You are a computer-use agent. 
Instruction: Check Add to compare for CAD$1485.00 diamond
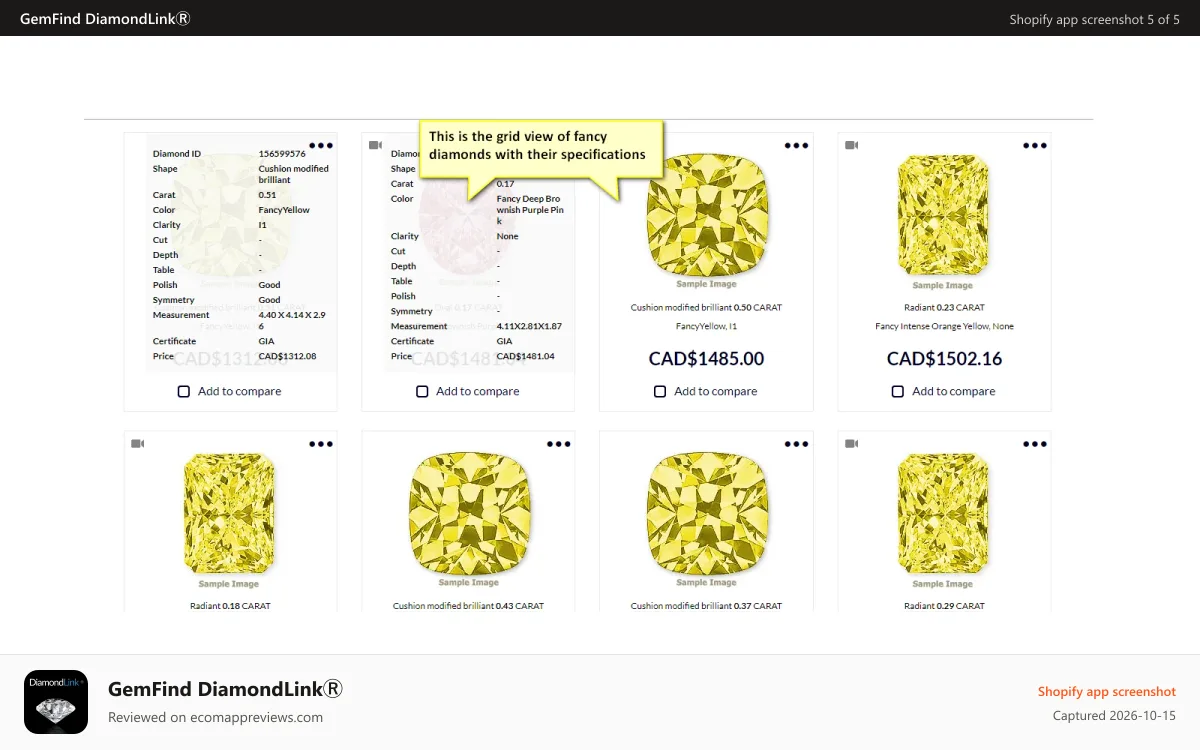pyautogui.click(x=660, y=391)
